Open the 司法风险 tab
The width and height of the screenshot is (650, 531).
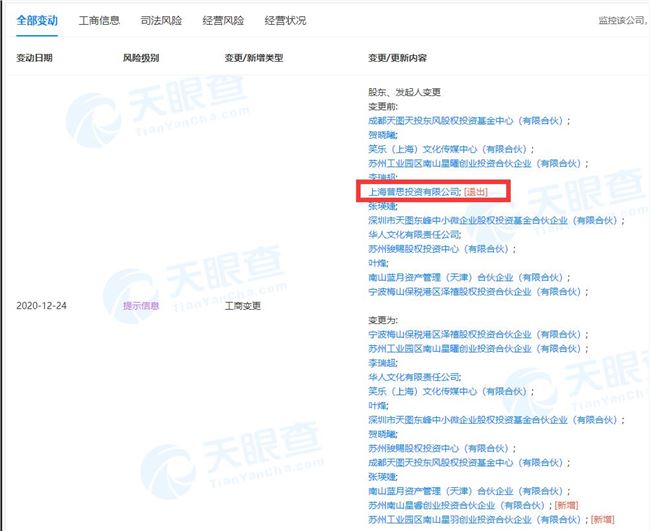click(161, 20)
